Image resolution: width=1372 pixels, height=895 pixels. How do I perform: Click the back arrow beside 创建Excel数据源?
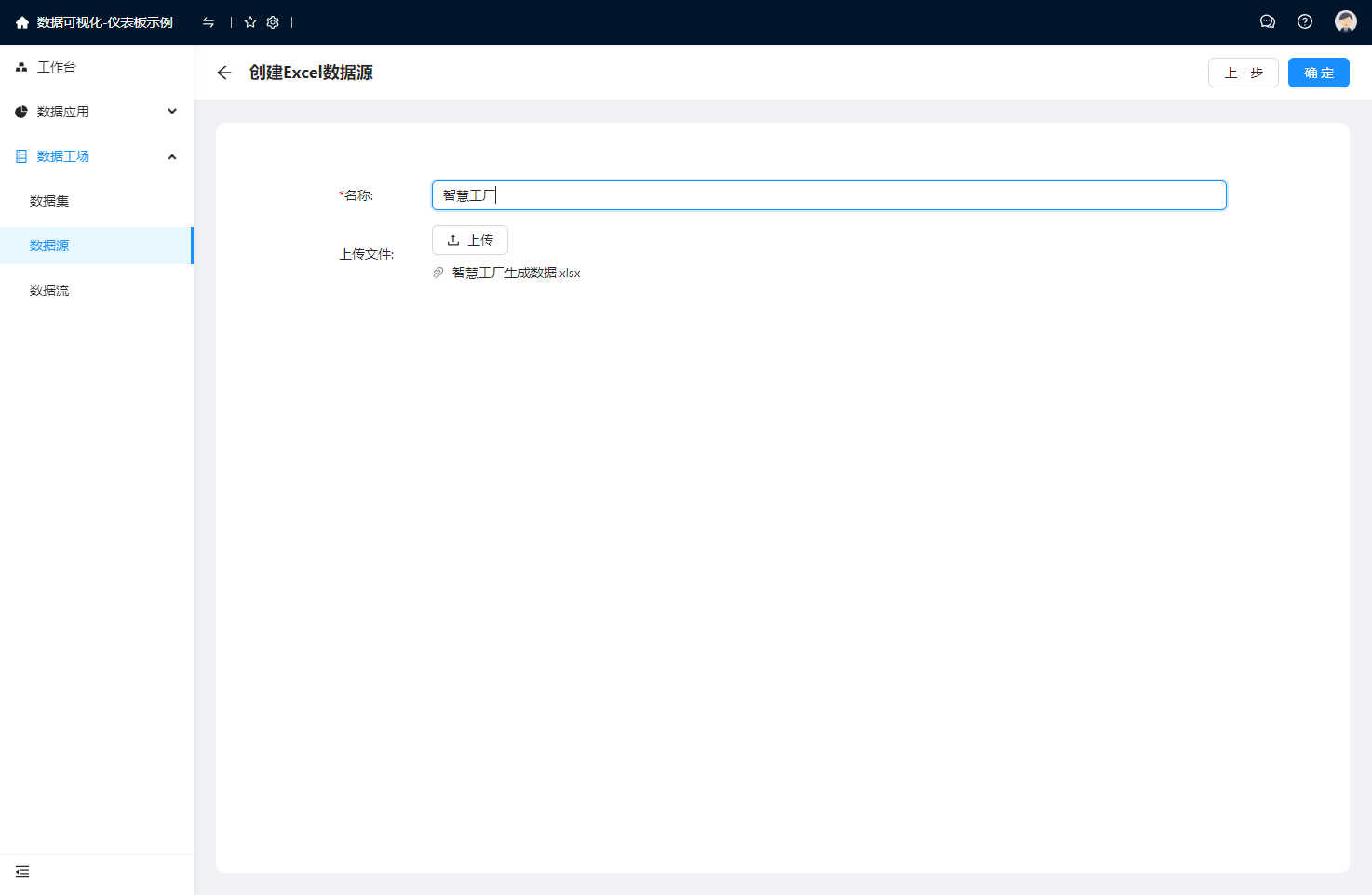[224, 73]
